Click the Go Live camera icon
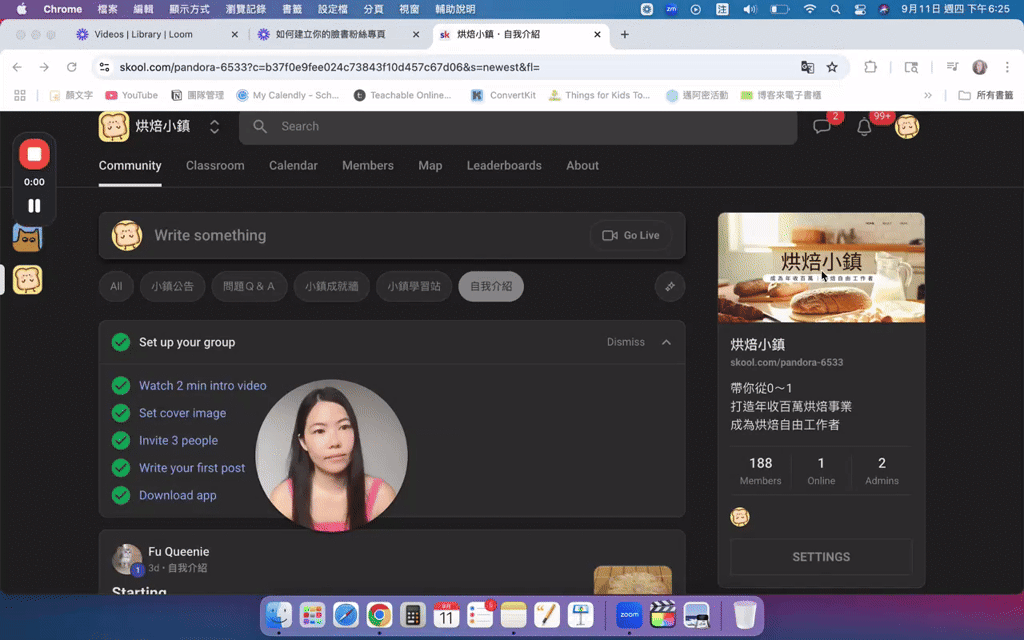The width and height of the screenshot is (1024, 640). tap(608, 235)
